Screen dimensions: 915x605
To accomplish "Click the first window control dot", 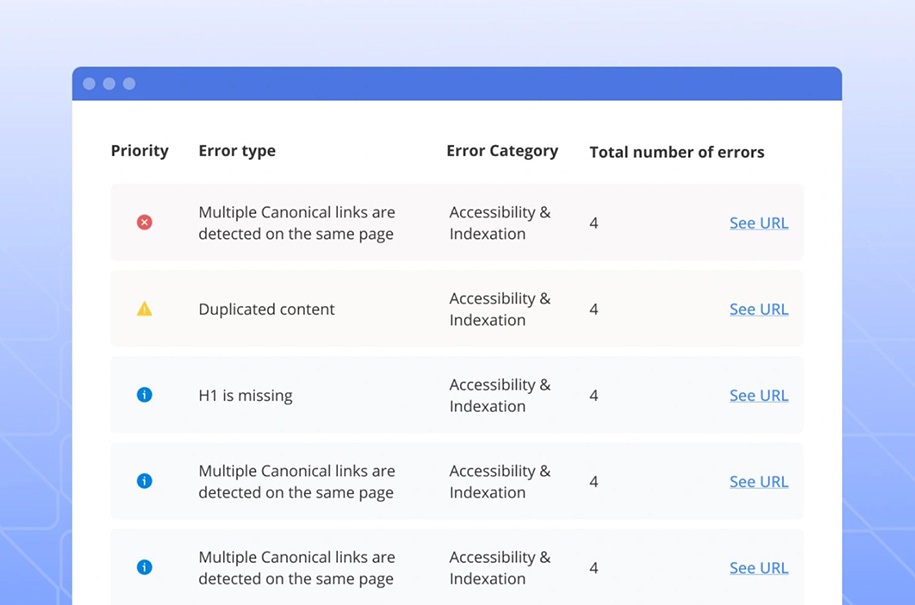I will coord(90,84).
